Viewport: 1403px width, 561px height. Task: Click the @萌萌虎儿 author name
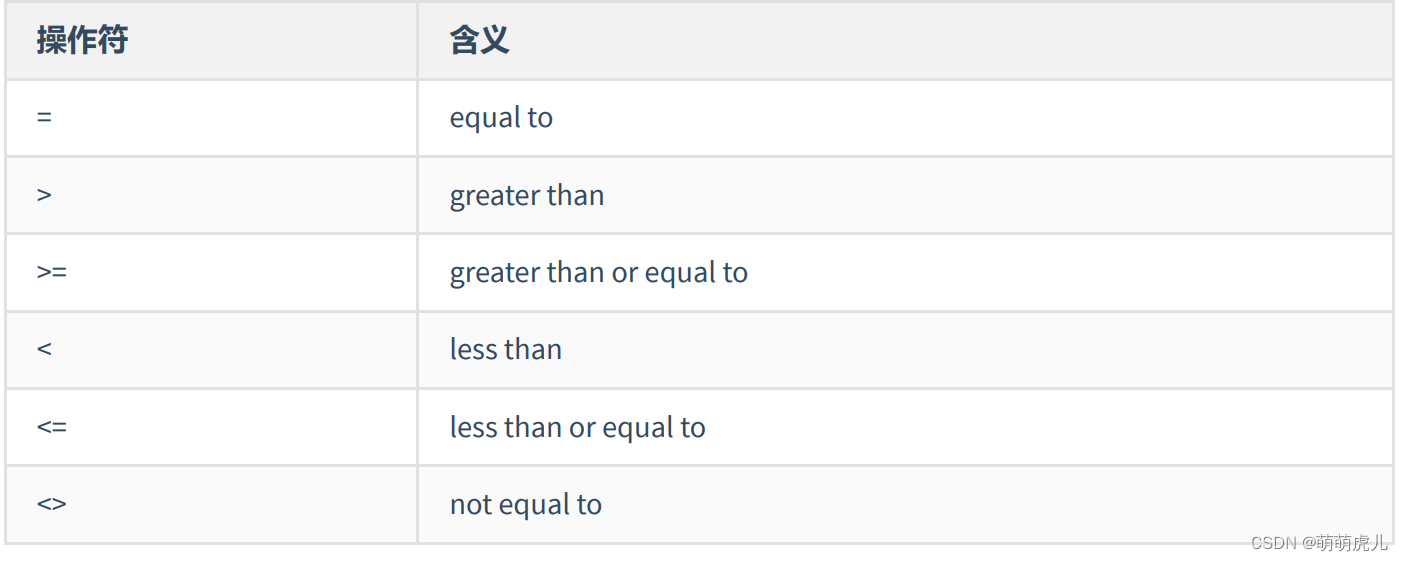pos(1345,543)
